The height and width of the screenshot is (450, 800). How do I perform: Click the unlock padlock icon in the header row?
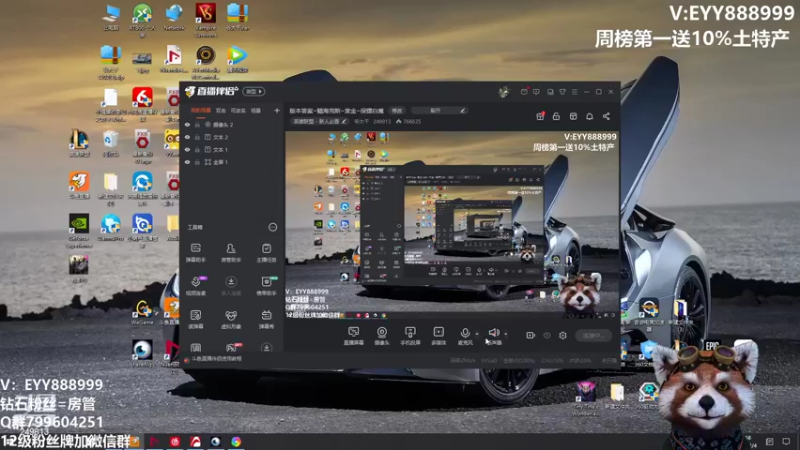click(556, 116)
